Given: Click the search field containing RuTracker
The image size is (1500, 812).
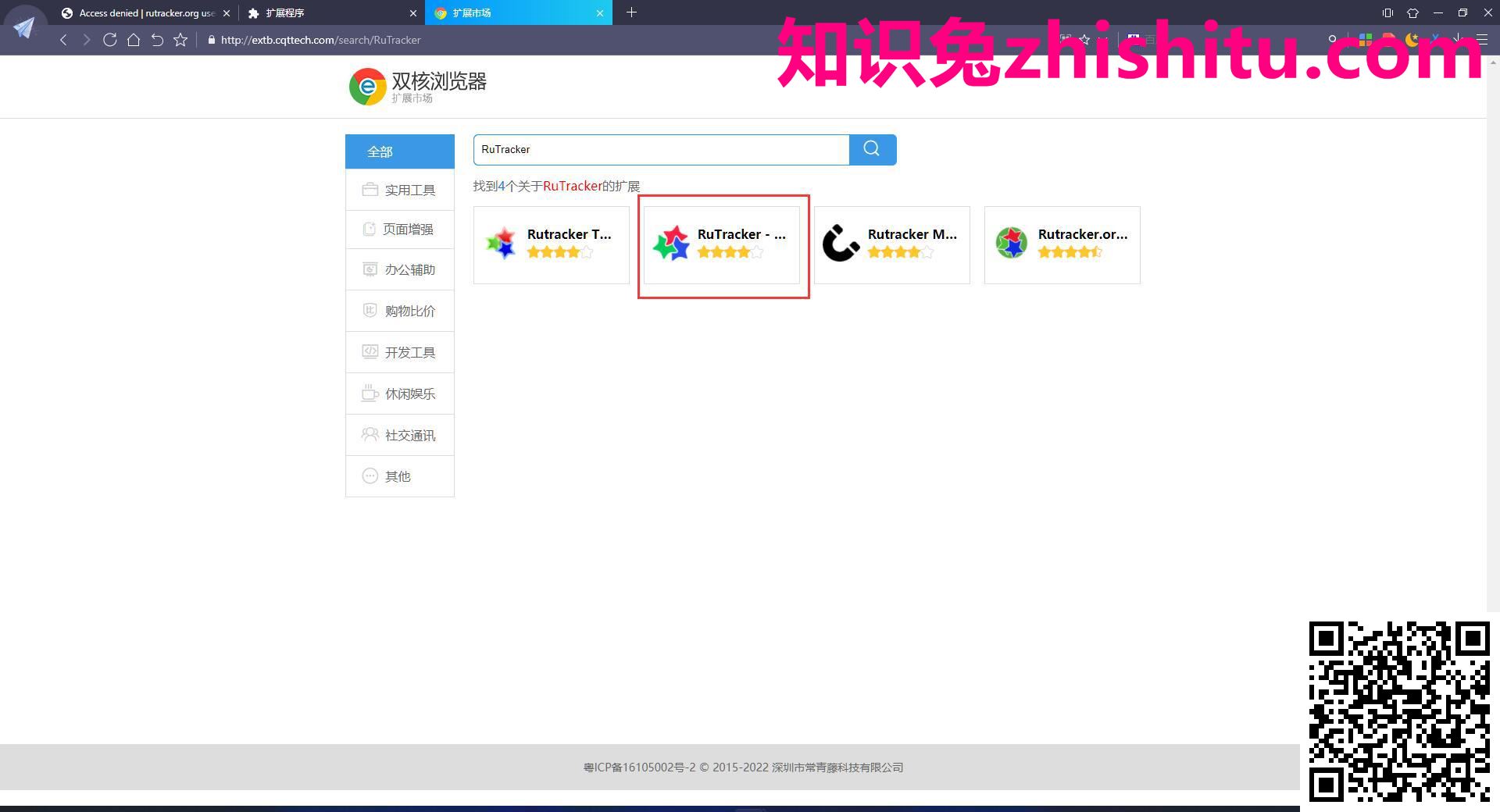Looking at the screenshot, I should [x=661, y=149].
